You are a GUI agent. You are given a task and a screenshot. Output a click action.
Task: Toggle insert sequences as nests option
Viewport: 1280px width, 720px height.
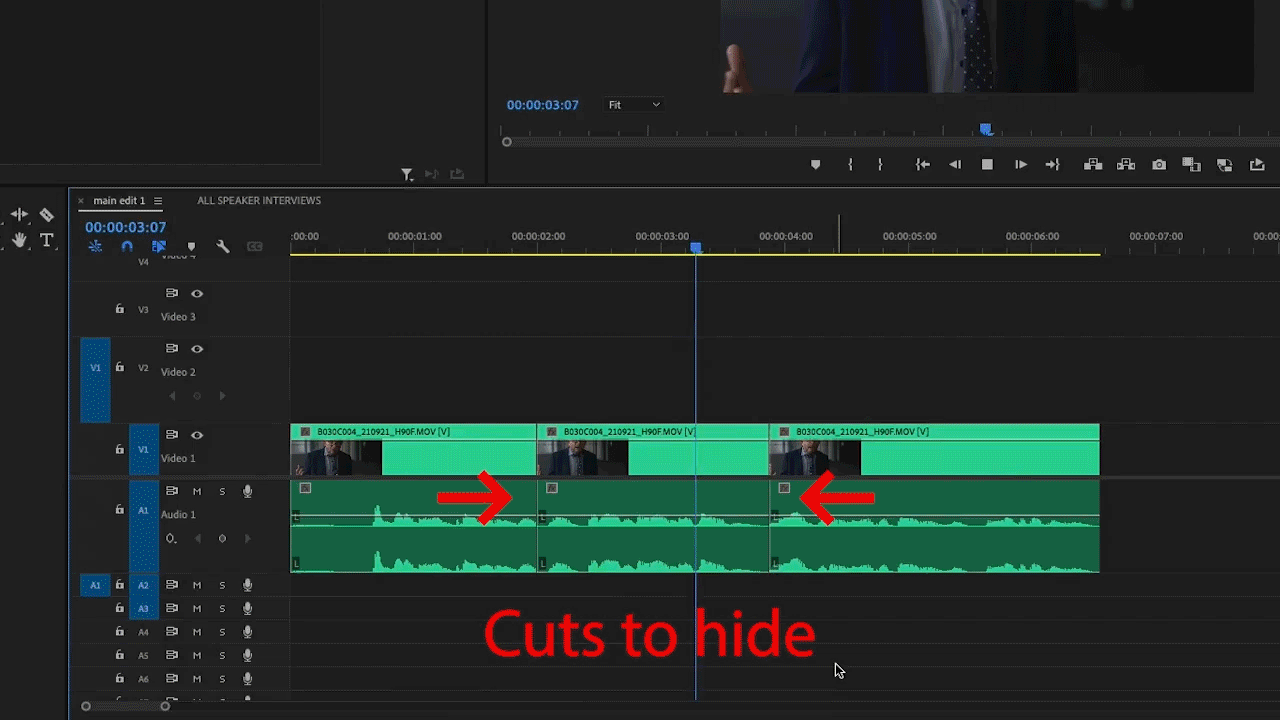pyautogui.click(x=95, y=246)
